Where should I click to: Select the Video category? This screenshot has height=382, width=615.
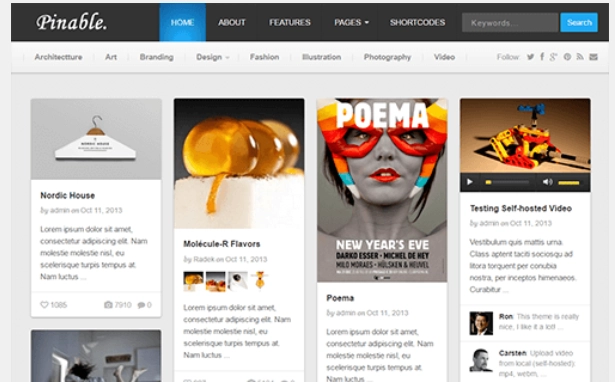coord(444,57)
